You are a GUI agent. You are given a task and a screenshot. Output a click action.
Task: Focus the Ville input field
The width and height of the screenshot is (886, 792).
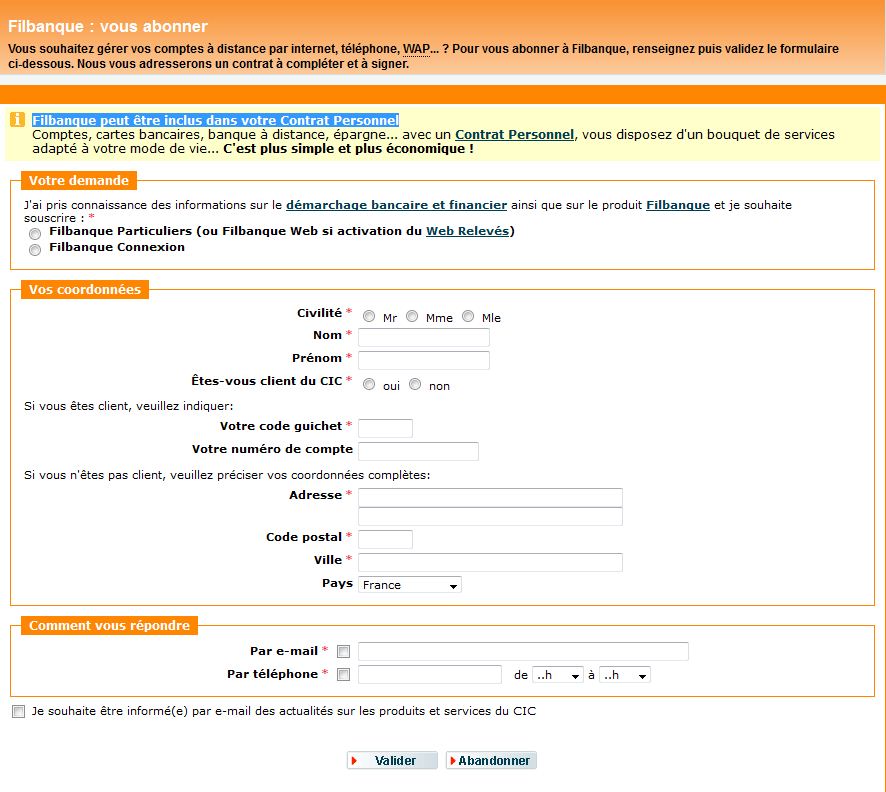click(x=490, y=562)
